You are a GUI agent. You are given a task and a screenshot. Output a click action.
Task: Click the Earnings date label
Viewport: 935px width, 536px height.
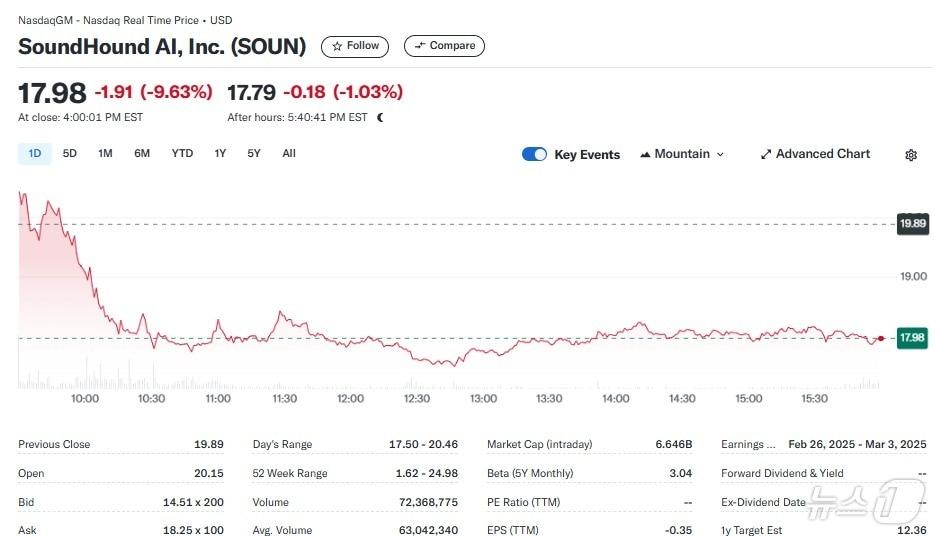tap(749, 444)
